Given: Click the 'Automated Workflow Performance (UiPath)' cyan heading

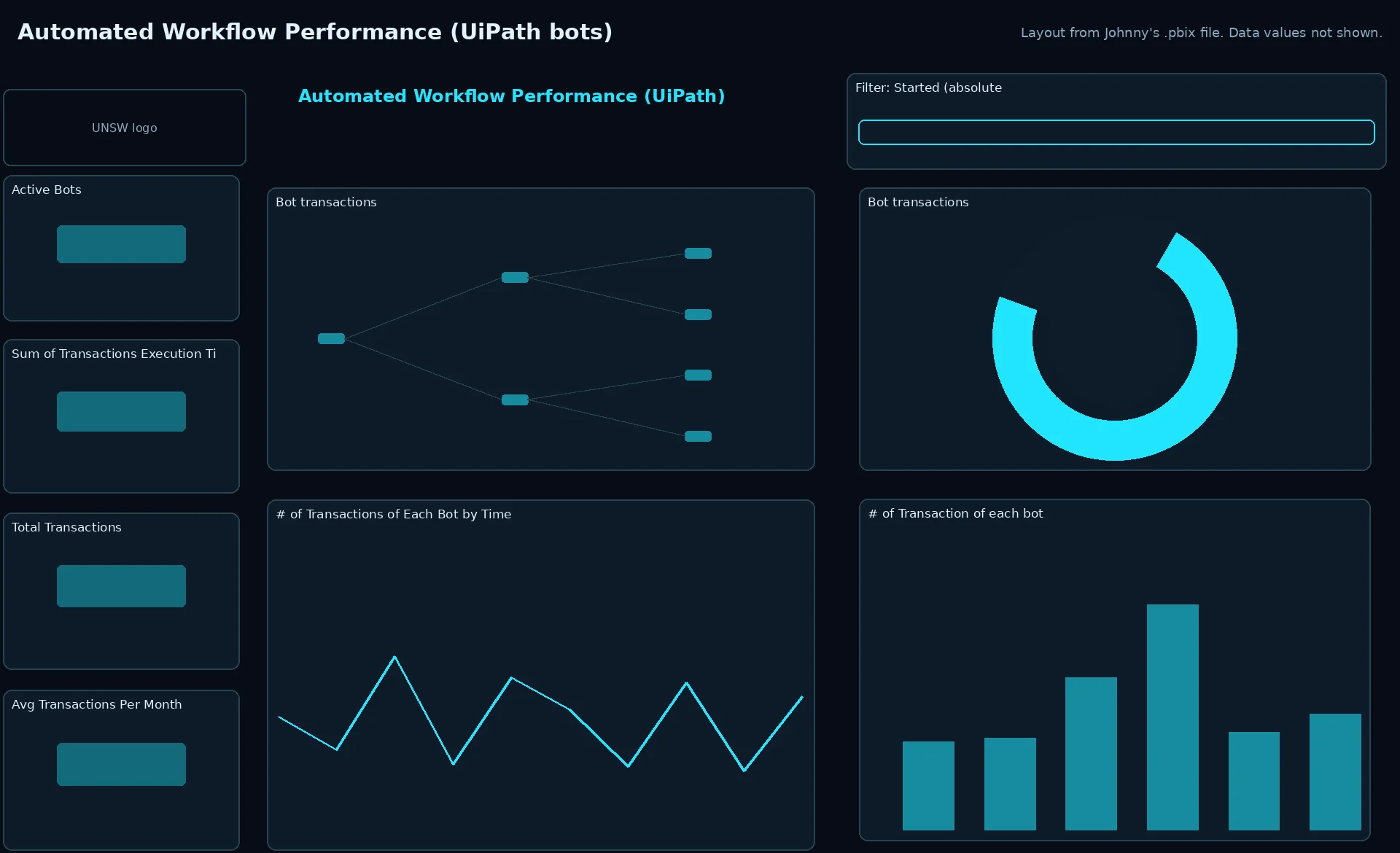Looking at the screenshot, I should pyautogui.click(x=512, y=96).
